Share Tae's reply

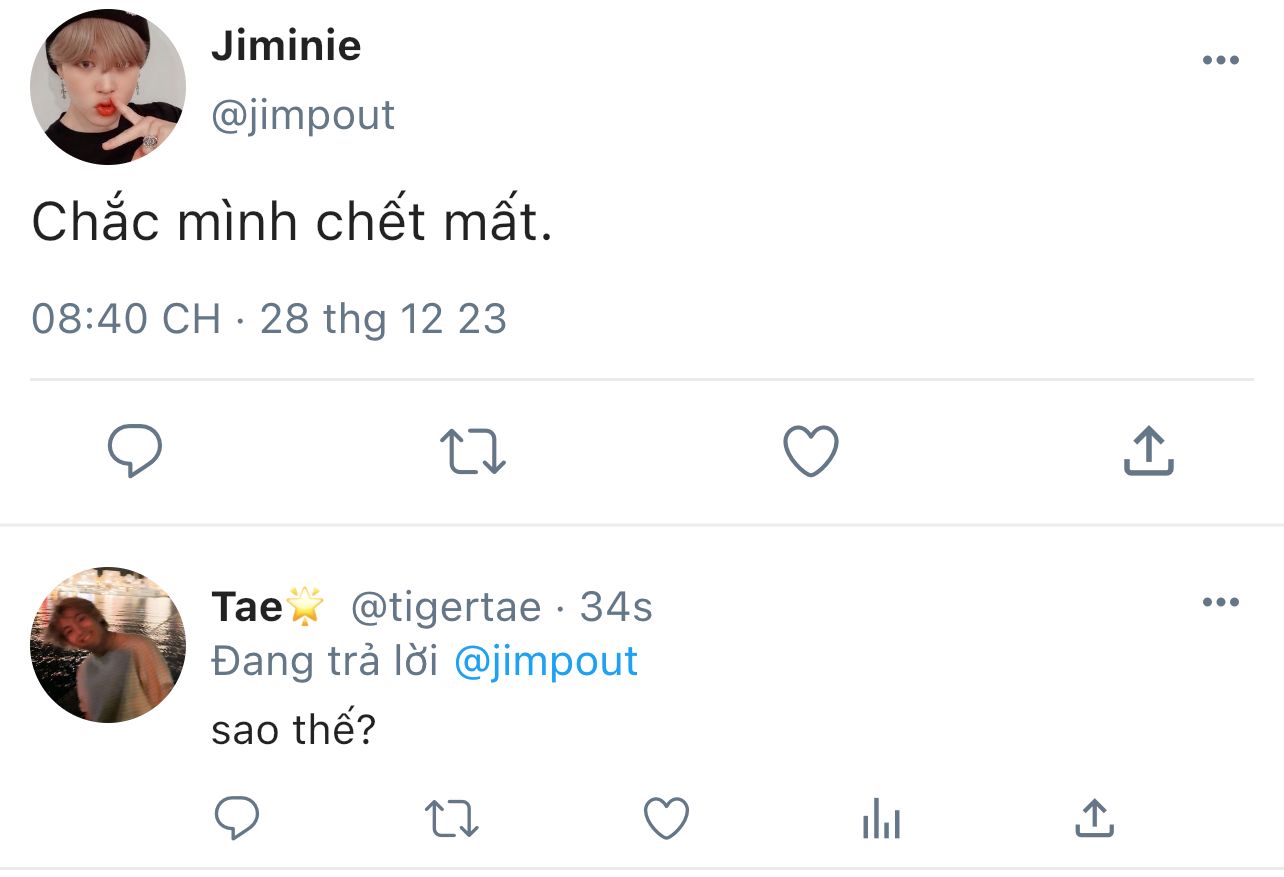click(1094, 819)
